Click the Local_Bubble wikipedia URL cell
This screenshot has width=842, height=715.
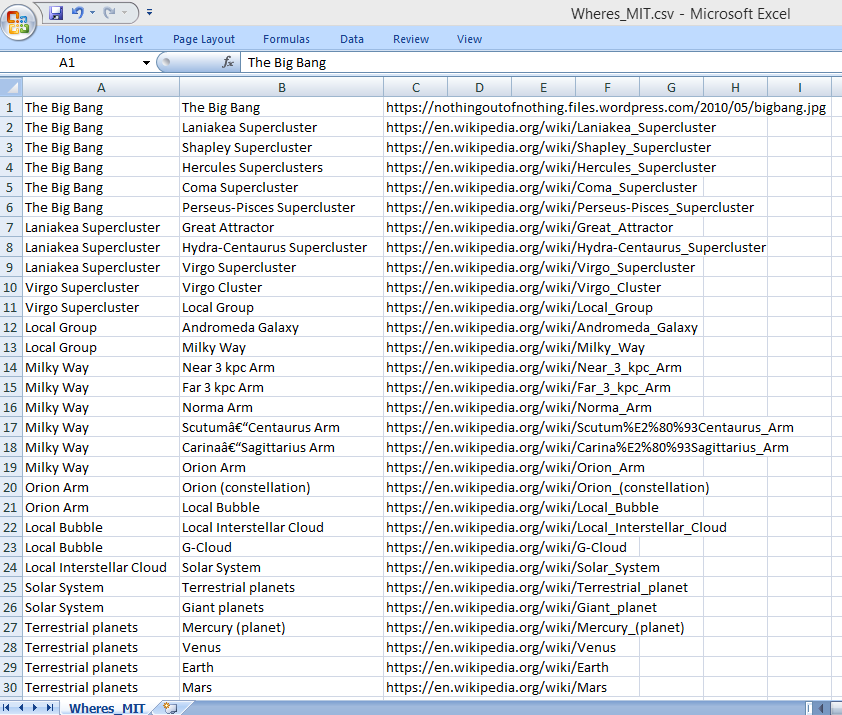coord(522,507)
